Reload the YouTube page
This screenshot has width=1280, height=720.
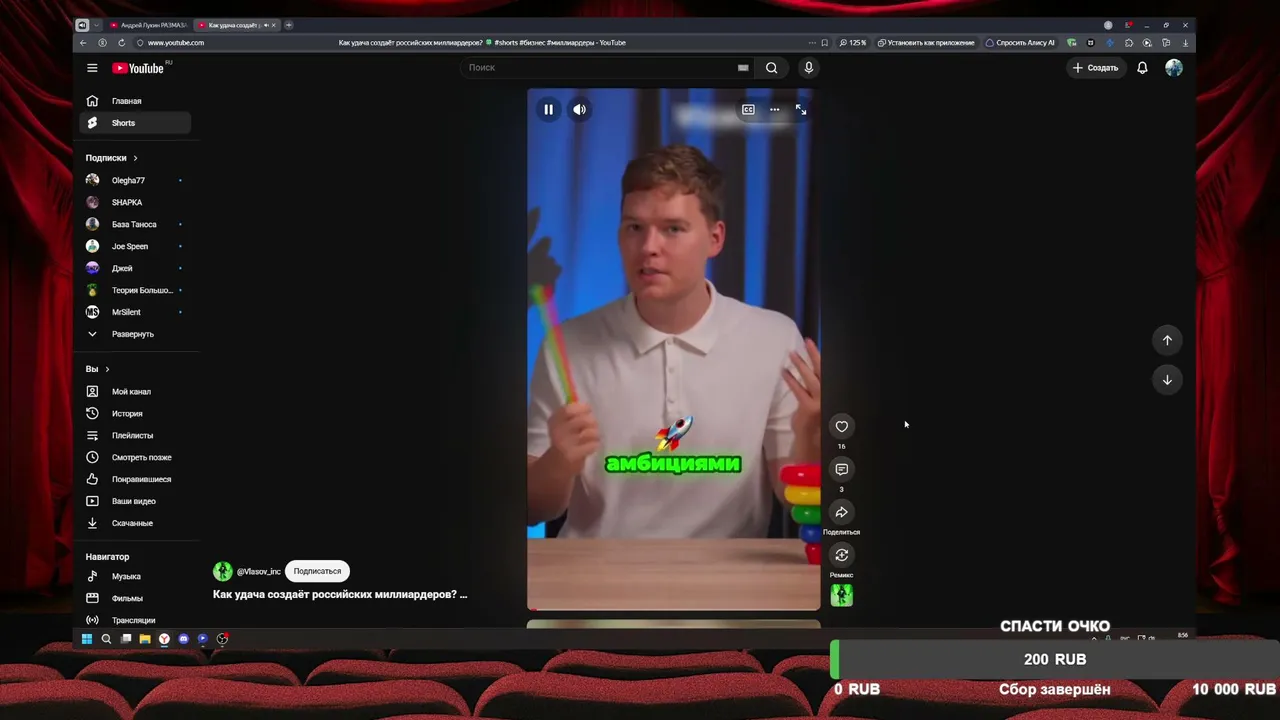(121, 43)
